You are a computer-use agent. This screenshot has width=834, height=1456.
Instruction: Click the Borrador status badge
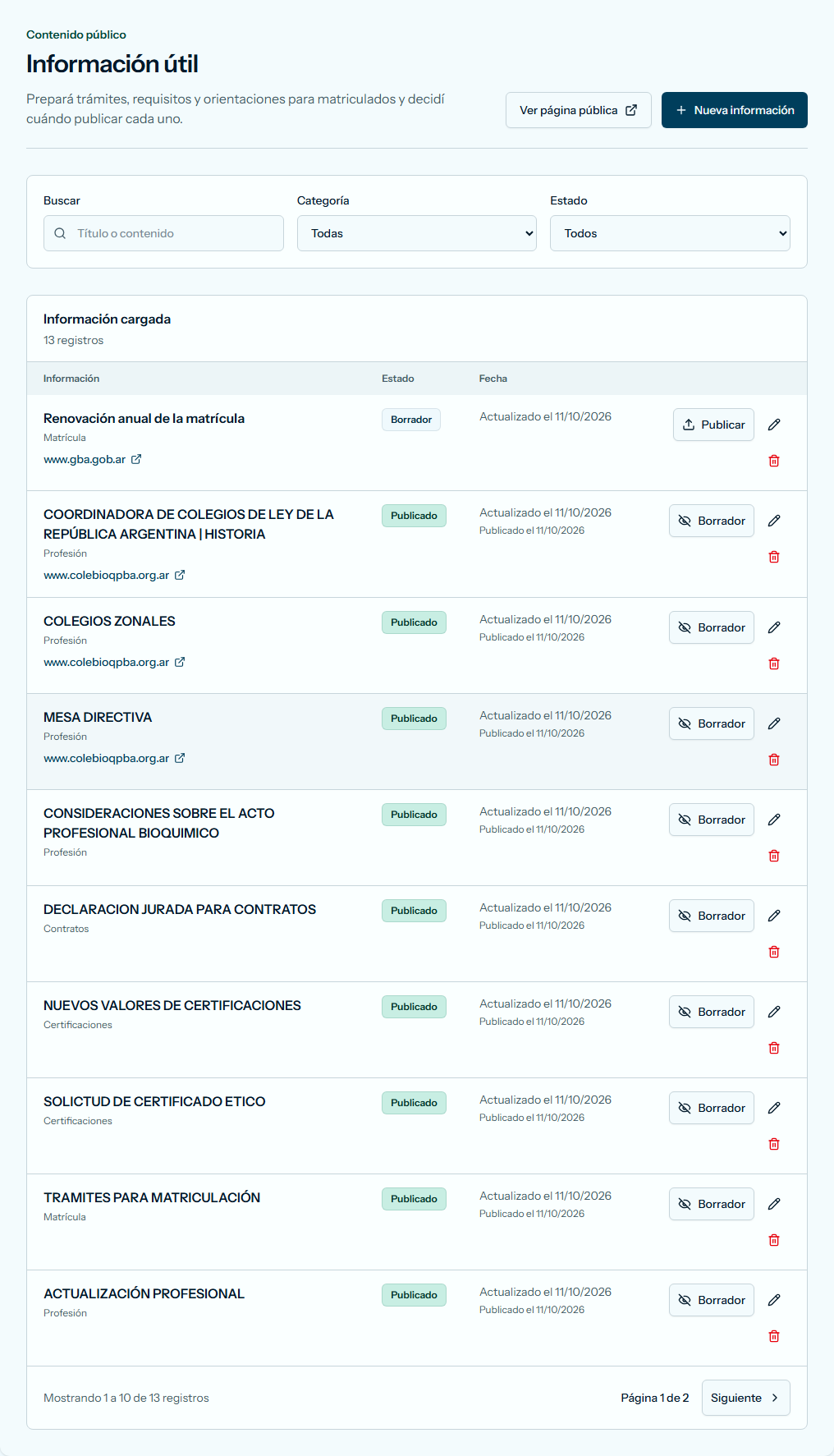coord(411,420)
